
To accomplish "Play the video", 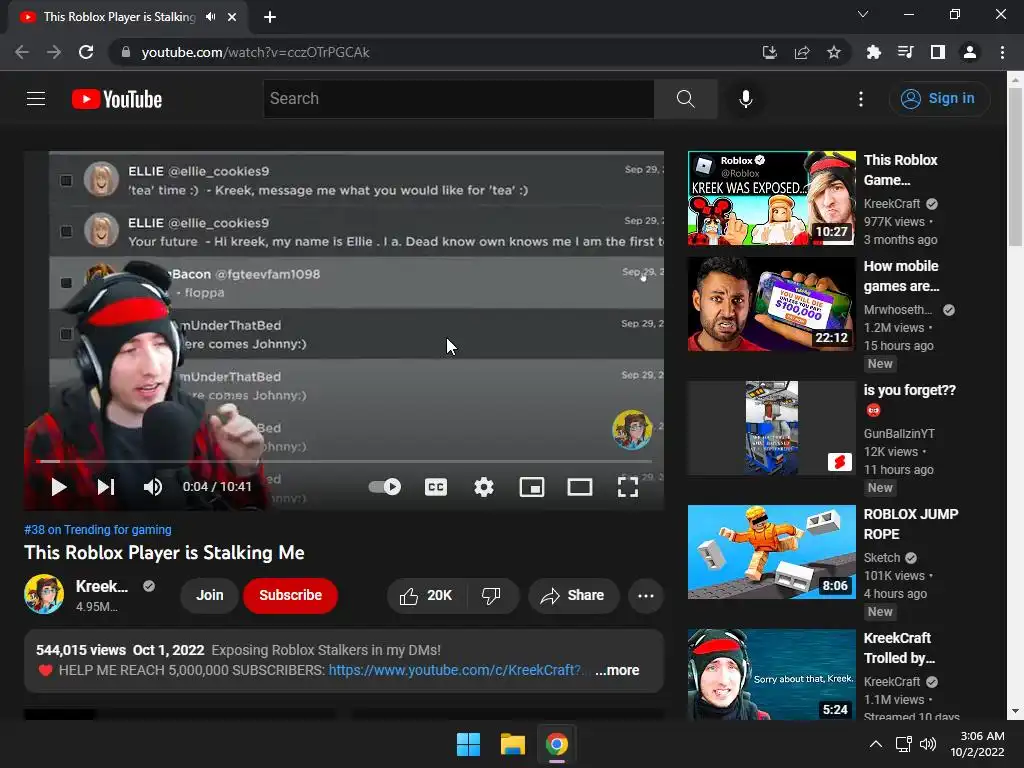I will (59, 487).
